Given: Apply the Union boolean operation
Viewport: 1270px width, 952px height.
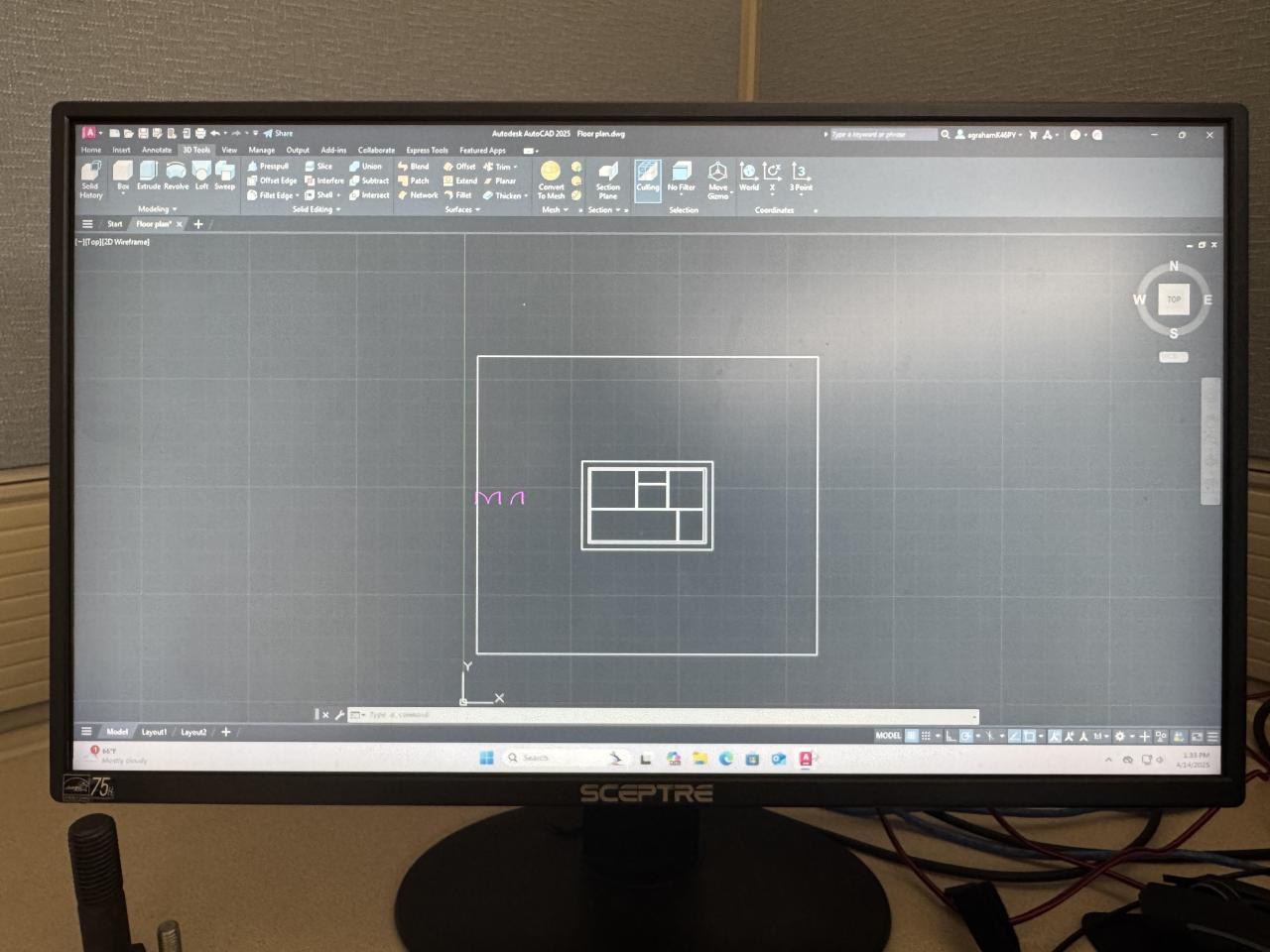Looking at the screenshot, I should 366,167.
